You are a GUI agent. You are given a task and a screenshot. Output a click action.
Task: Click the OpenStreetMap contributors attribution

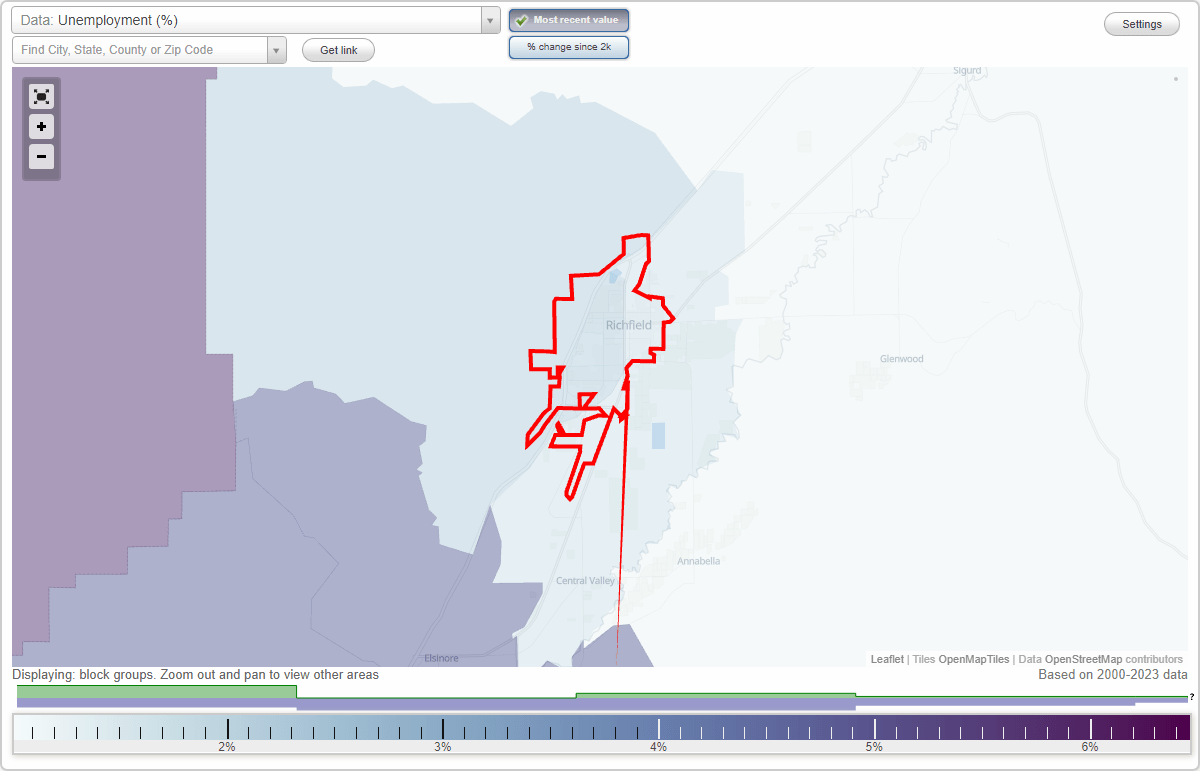click(x=1079, y=659)
